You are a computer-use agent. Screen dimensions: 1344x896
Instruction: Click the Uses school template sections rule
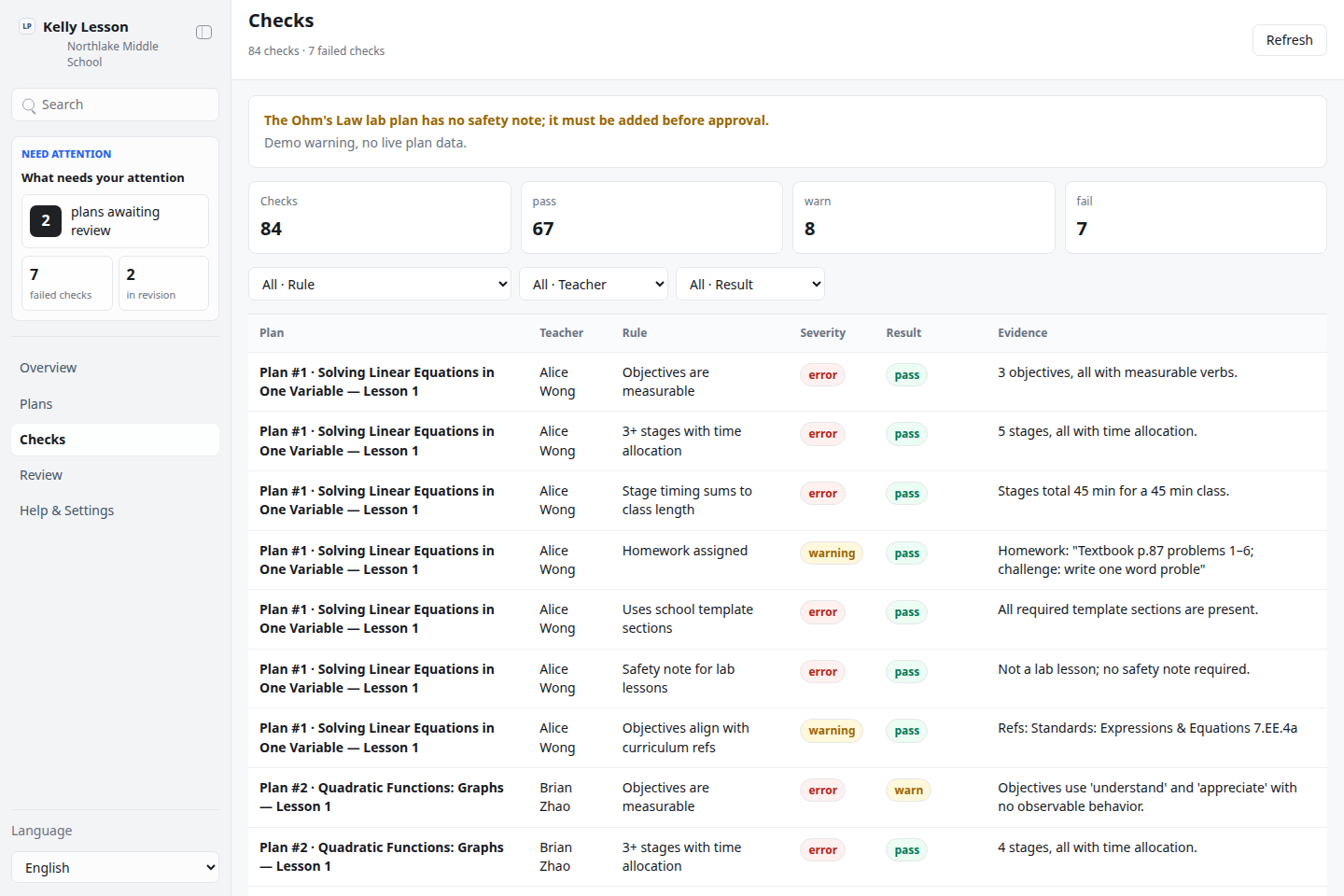point(688,619)
